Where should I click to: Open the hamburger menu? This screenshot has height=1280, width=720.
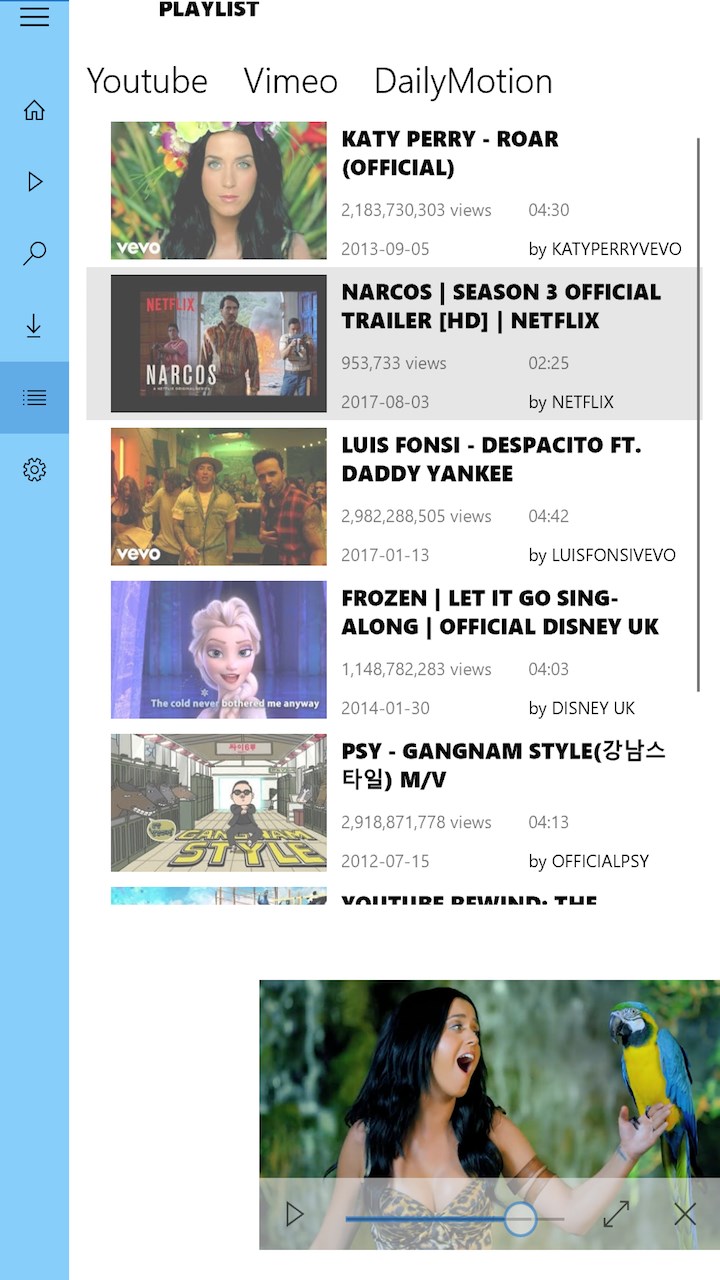[34, 16]
